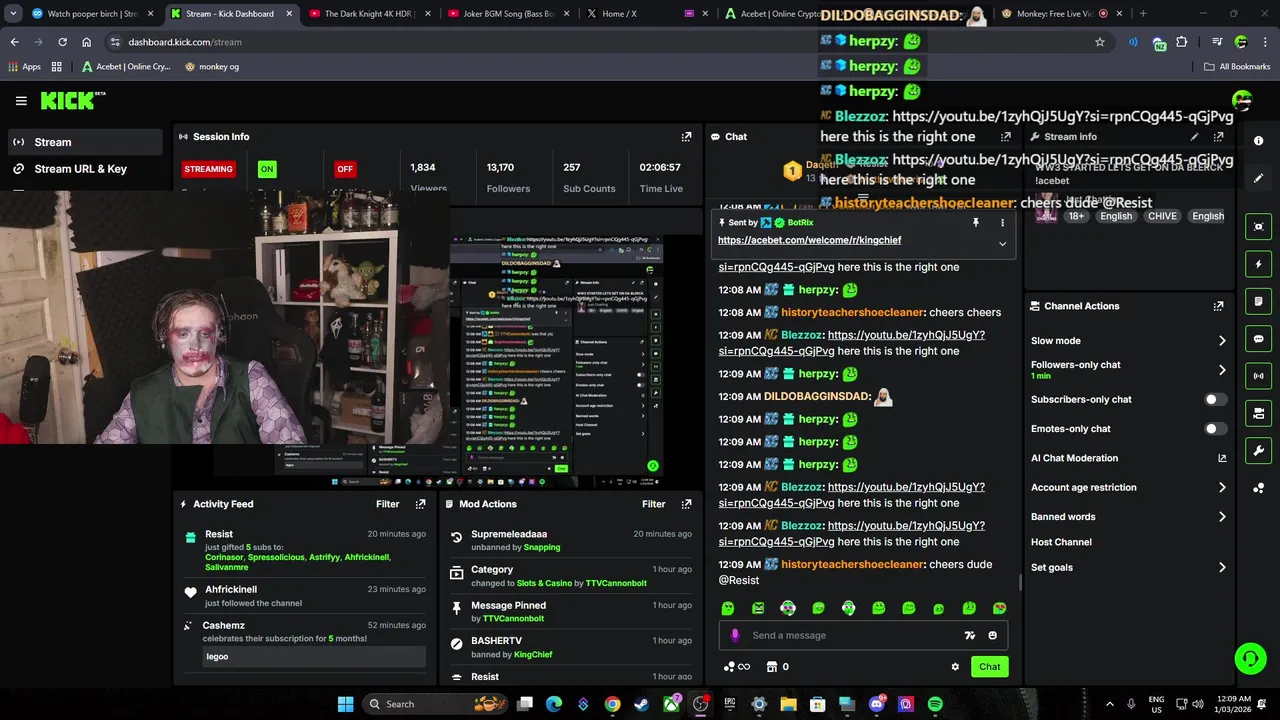Click the lightning bolt icon in right sidebar

[x=1259, y=264]
